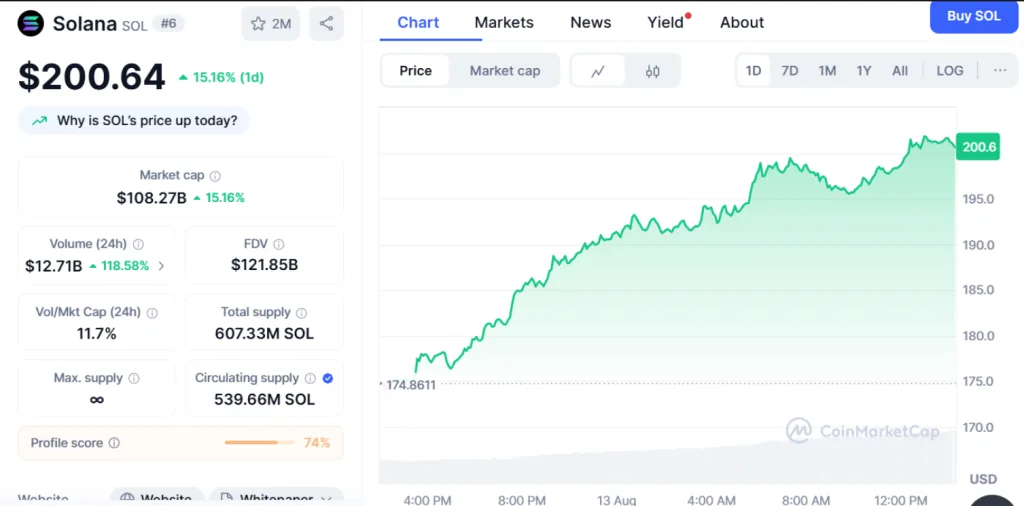Set chart range to 1Y
The width and height of the screenshot is (1024, 506).
pyautogui.click(x=864, y=71)
